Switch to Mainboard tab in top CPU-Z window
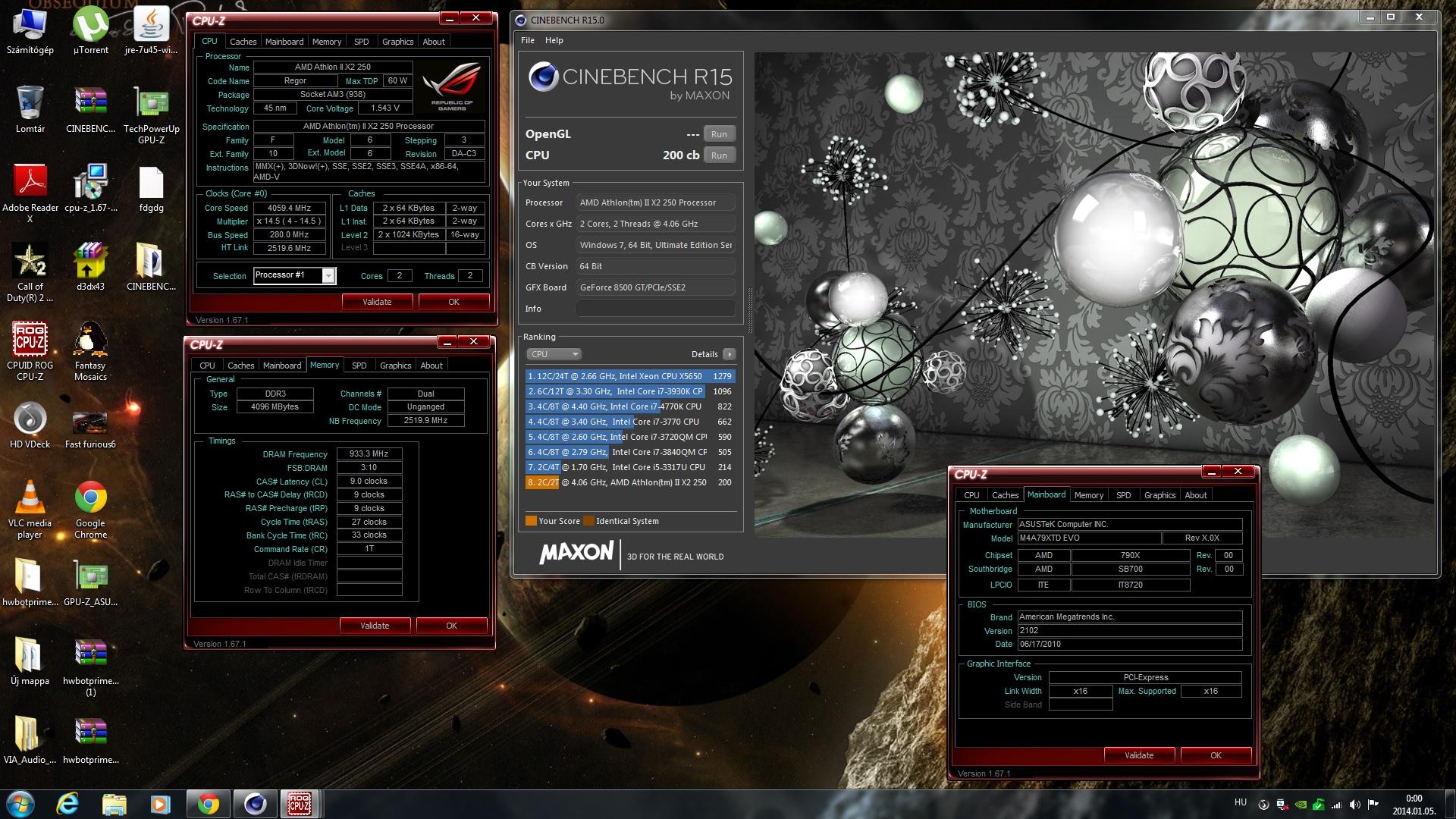This screenshot has width=1456, height=819. coord(284,42)
